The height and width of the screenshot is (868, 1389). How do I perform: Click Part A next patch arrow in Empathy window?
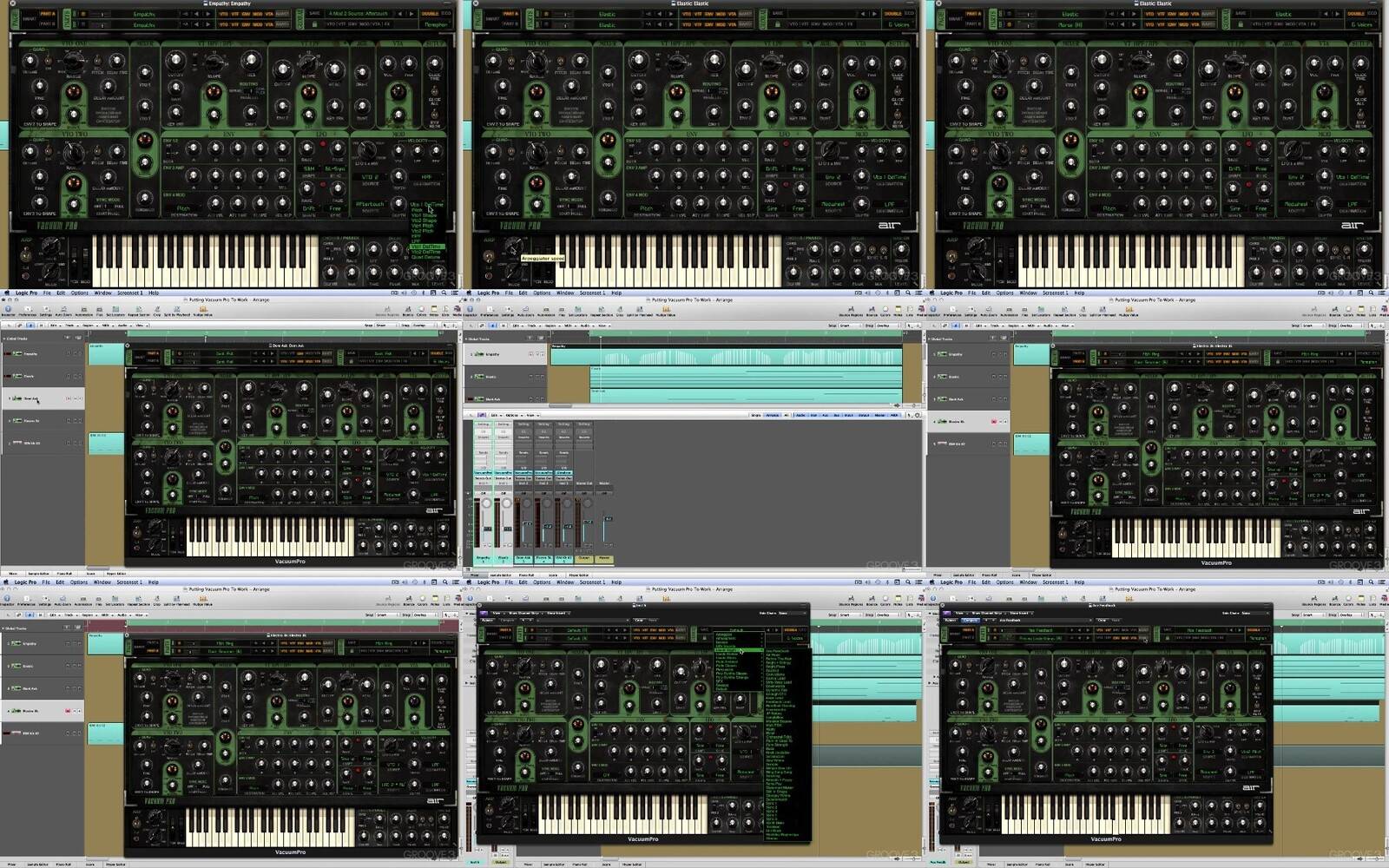[208, 14]
